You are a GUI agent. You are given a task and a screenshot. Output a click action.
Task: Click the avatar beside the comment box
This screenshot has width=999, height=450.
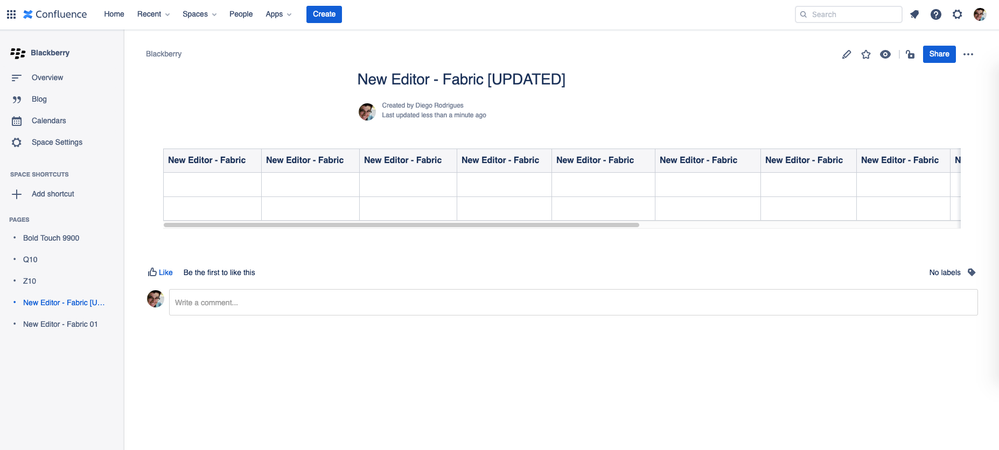point(155,299)
